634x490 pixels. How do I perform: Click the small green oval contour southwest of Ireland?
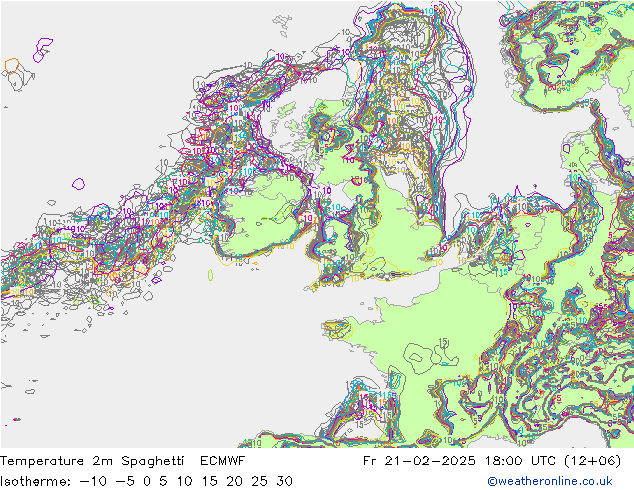pos(210,275)
